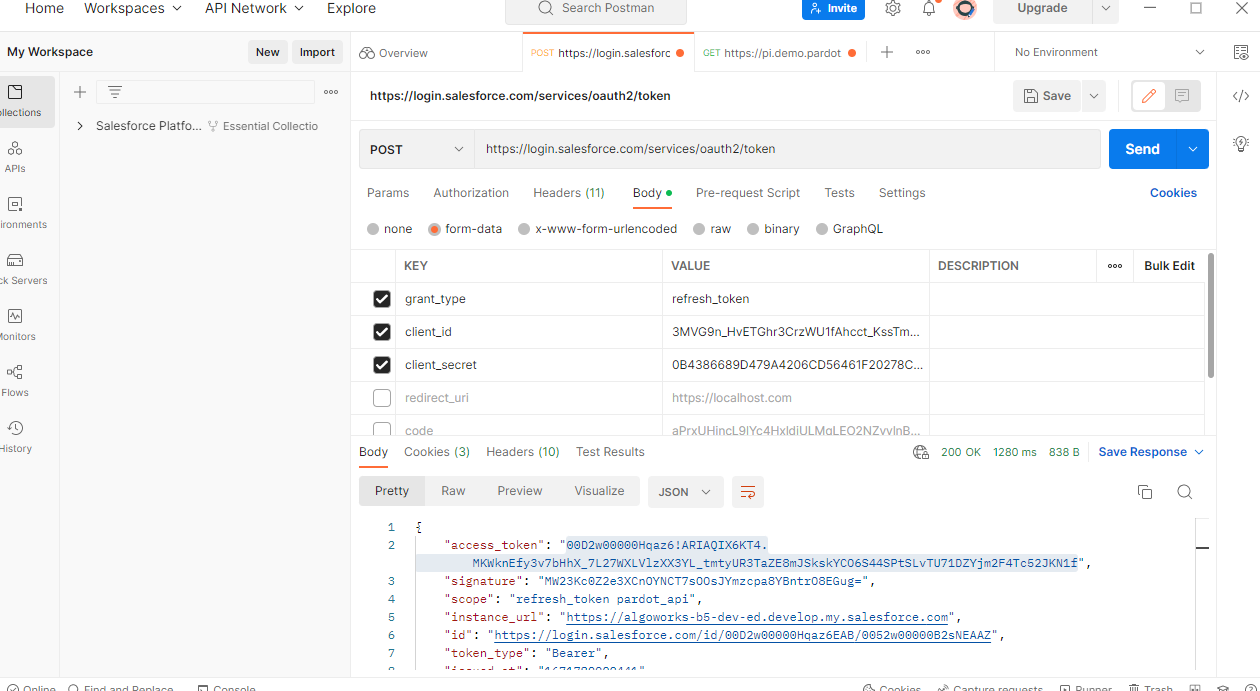The image size is (1260, 691).
Task: Open the POST method dropdown
Action: (417, 149)
